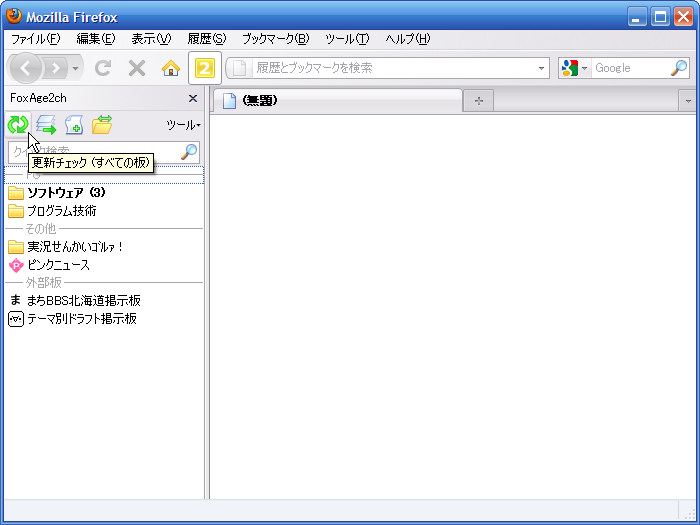The image size is (700, 525).
Task: Open a new tab with plus button
Action: point(479,100)
